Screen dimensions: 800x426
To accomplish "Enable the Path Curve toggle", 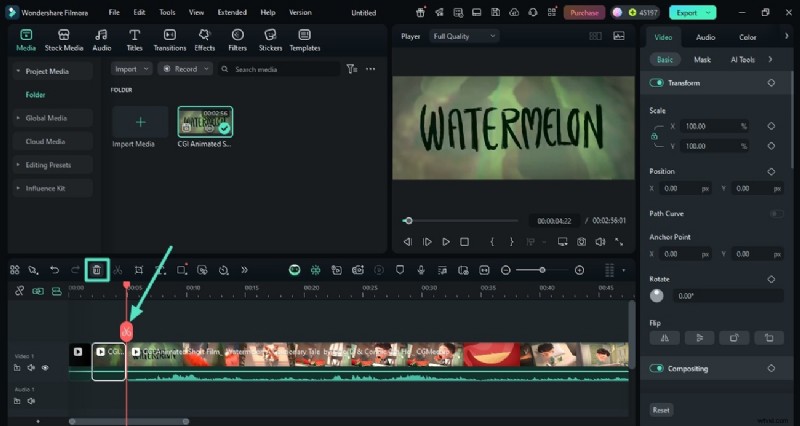I will click(x=775, y=213).
